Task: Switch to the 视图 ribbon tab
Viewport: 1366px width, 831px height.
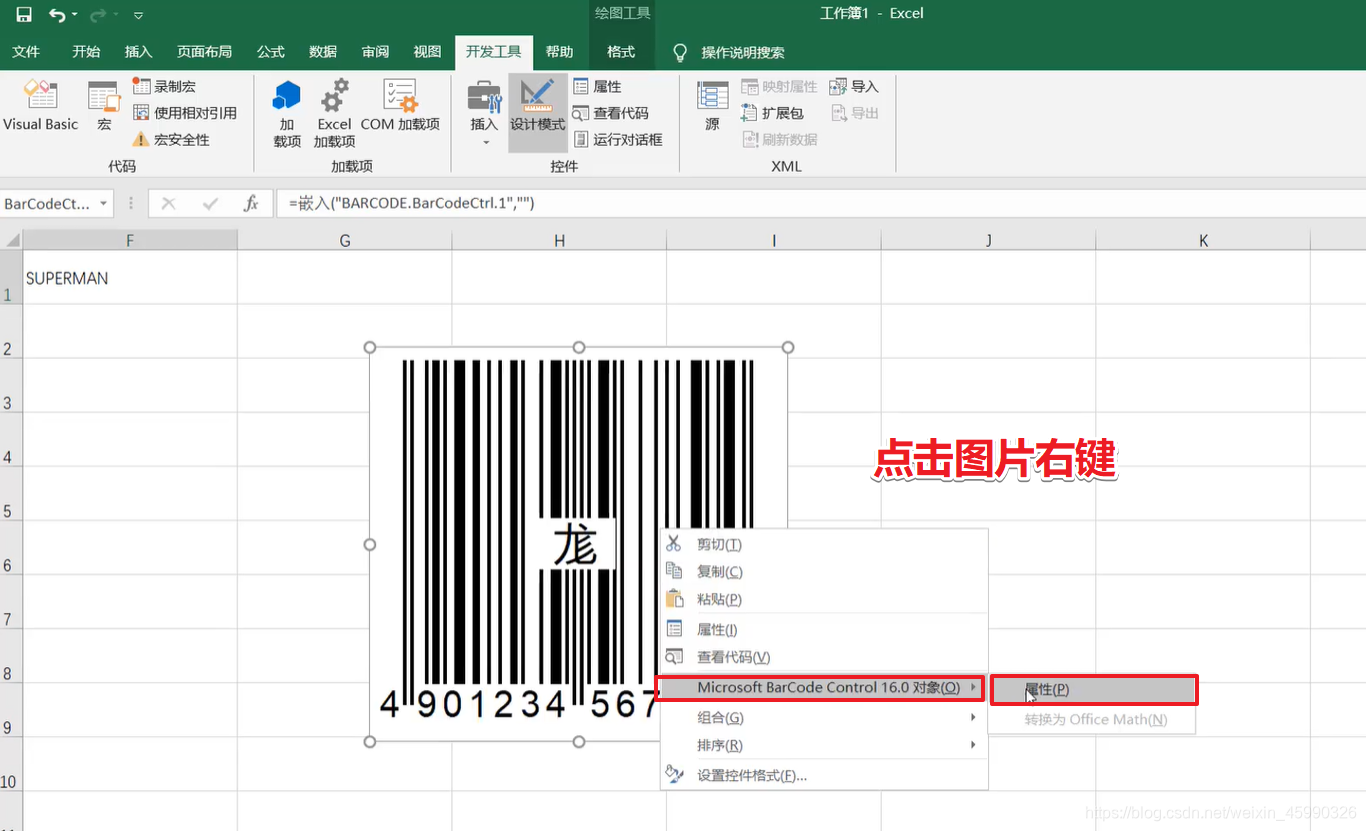Action: (x=427, y=52)
